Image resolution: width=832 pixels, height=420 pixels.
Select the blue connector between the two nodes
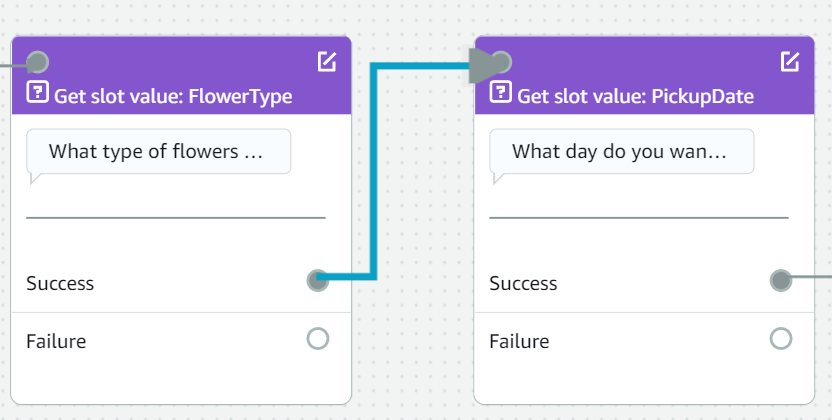click(372, 170)
